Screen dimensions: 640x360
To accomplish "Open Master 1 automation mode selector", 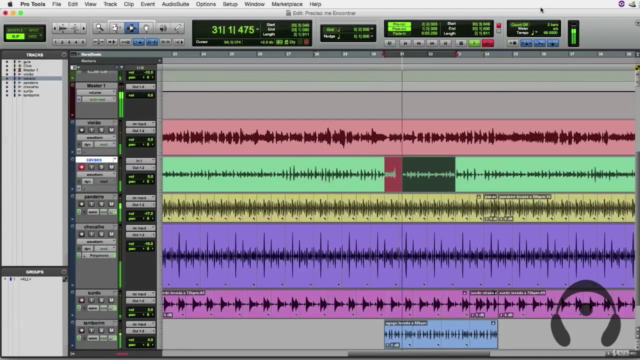I will [x=98, y=99].
